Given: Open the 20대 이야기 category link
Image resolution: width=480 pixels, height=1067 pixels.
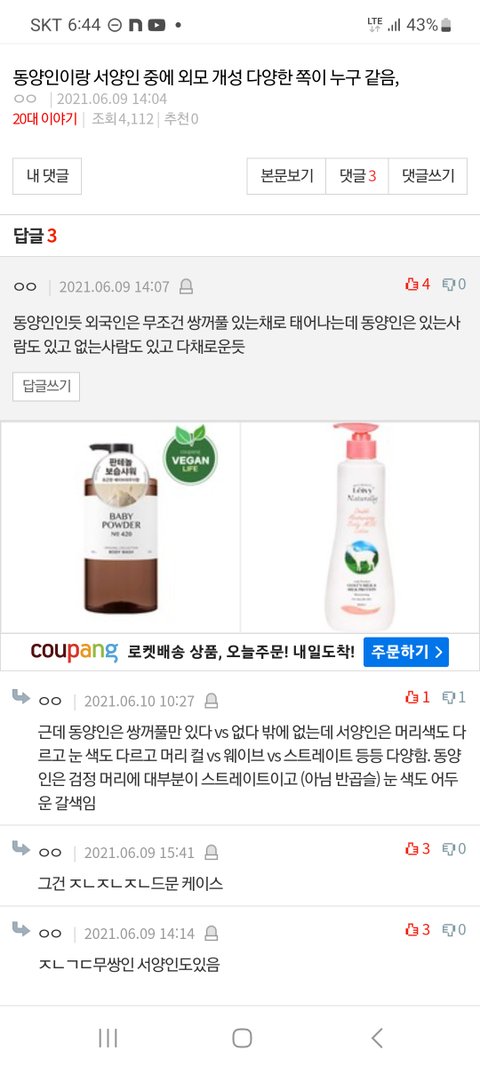Looking at the screenshot, I should point(45,119).
